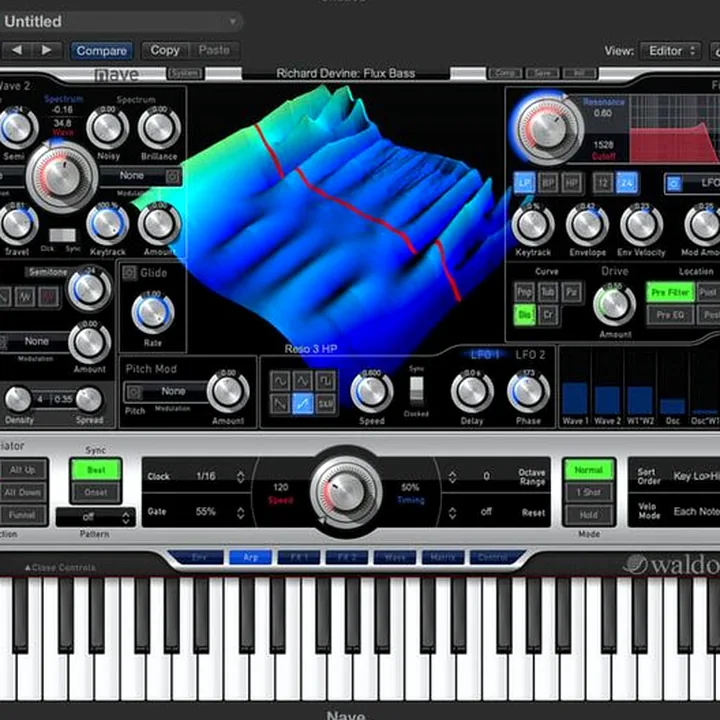Screen dimensions: 720x720
Task: Click the Glide enable icon
Action: coord(129,273)
